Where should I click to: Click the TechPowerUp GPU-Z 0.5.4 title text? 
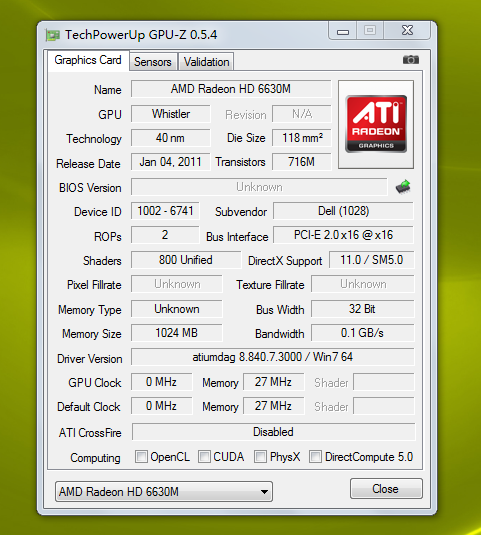pyautogui.click(x=141, y=35)
